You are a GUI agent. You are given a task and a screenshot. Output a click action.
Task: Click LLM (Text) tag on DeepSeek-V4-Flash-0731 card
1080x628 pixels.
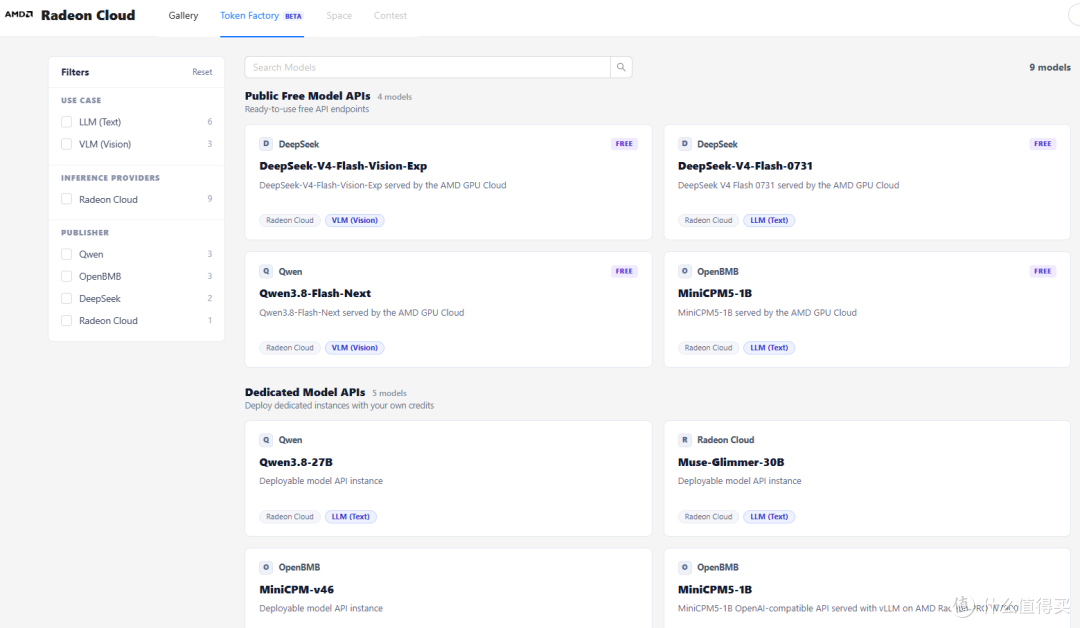point(769,220)
